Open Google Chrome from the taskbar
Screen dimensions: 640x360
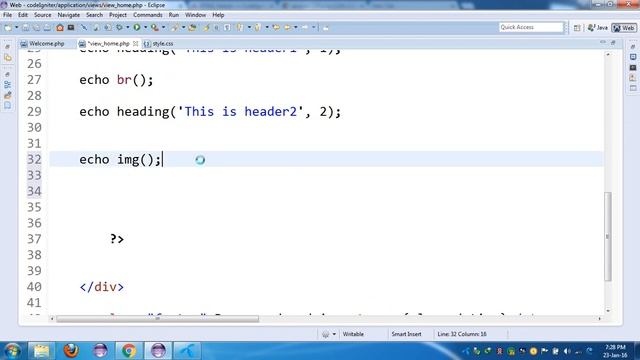[129, 351]
